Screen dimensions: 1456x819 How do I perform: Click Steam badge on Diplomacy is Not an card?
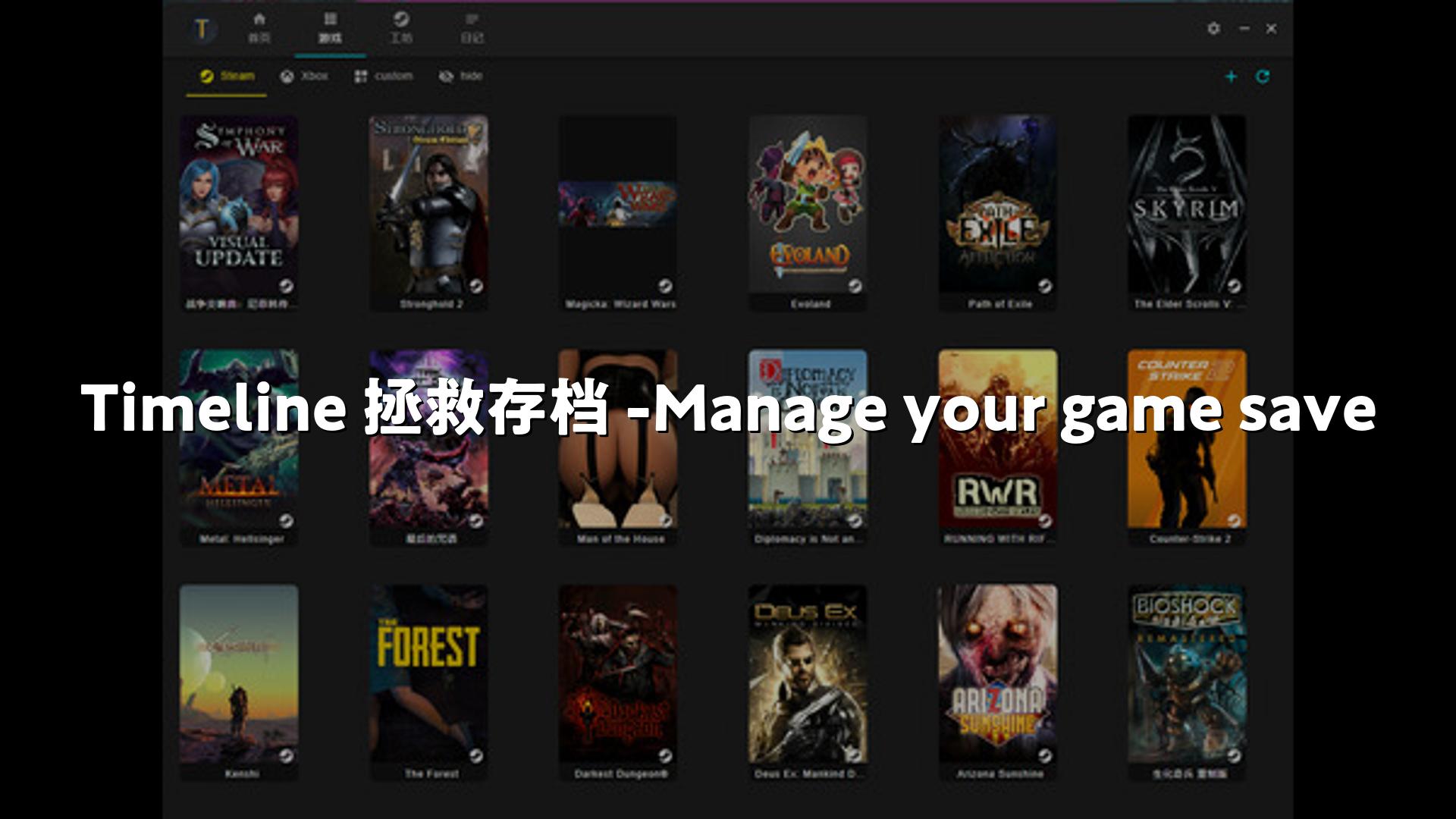(855, 521)
